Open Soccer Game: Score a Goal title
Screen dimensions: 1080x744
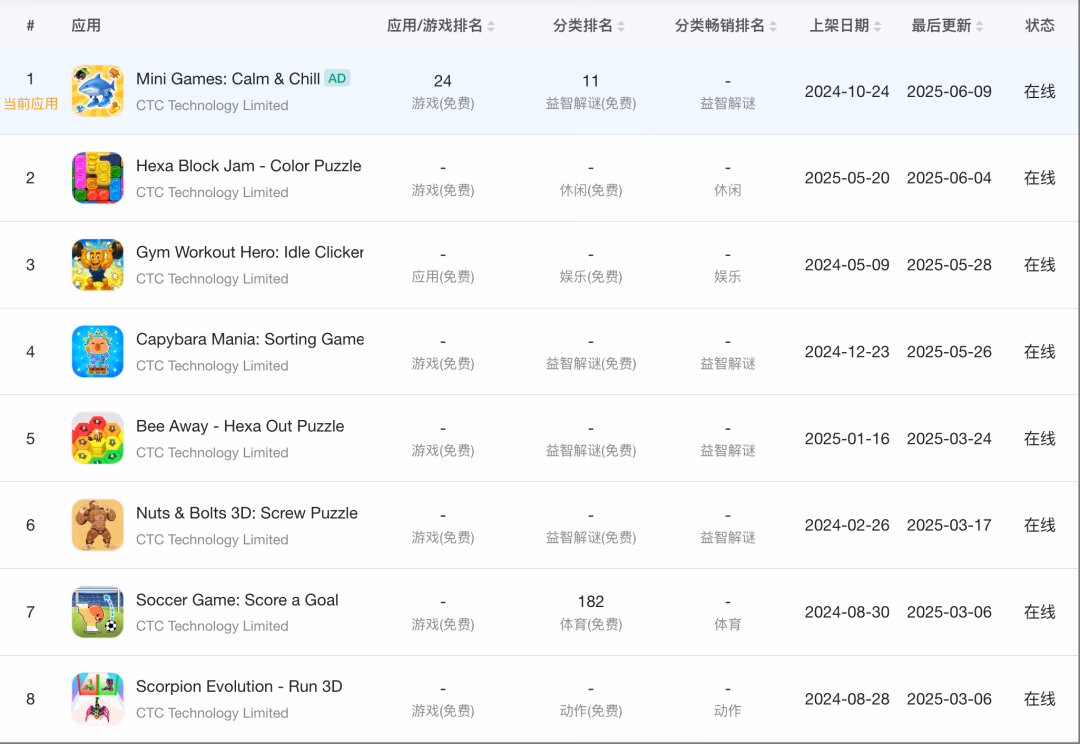click(x=237, y=600)
